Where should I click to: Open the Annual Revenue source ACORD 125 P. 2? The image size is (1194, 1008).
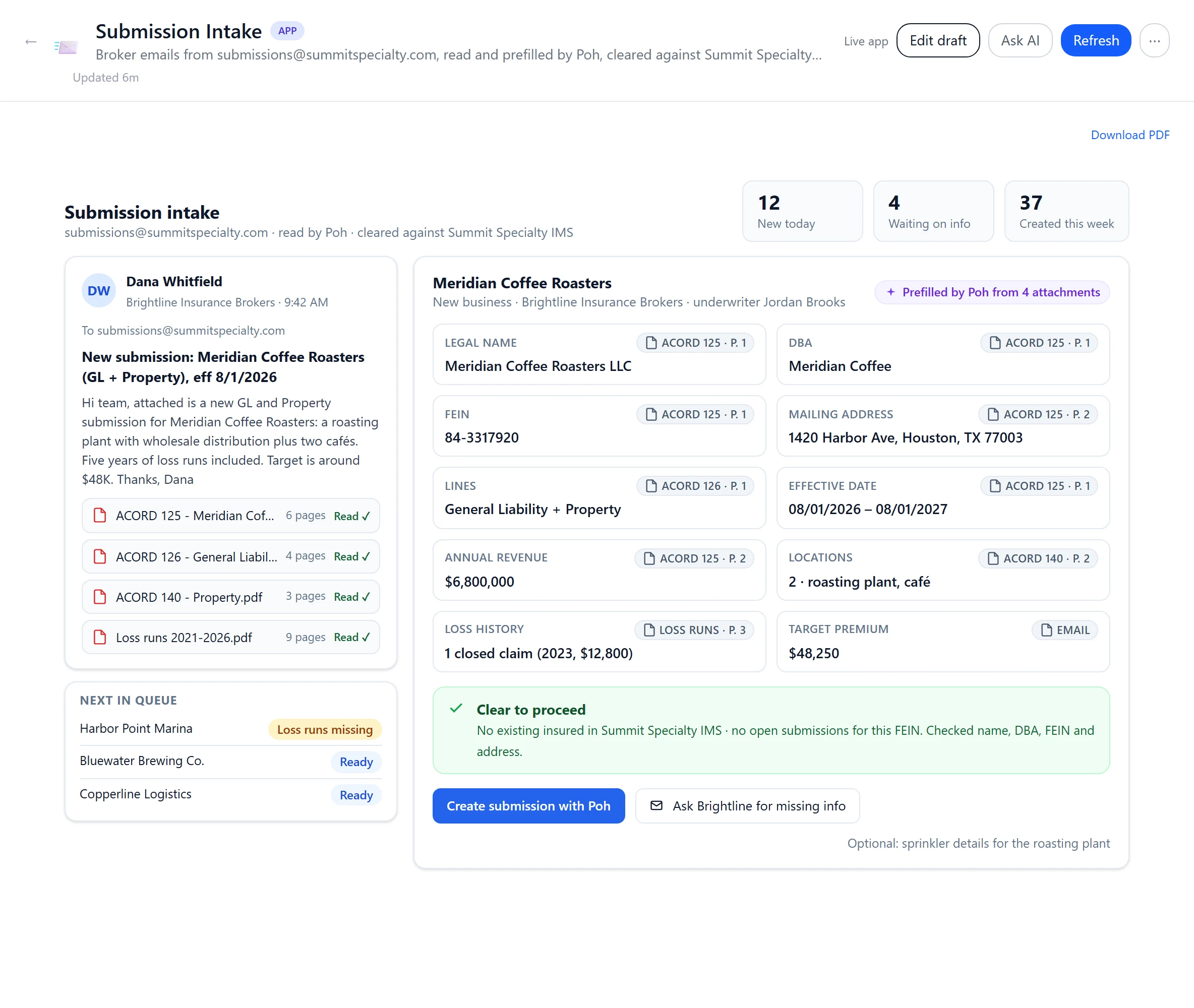pyautogui.click(x=694, y=558)
